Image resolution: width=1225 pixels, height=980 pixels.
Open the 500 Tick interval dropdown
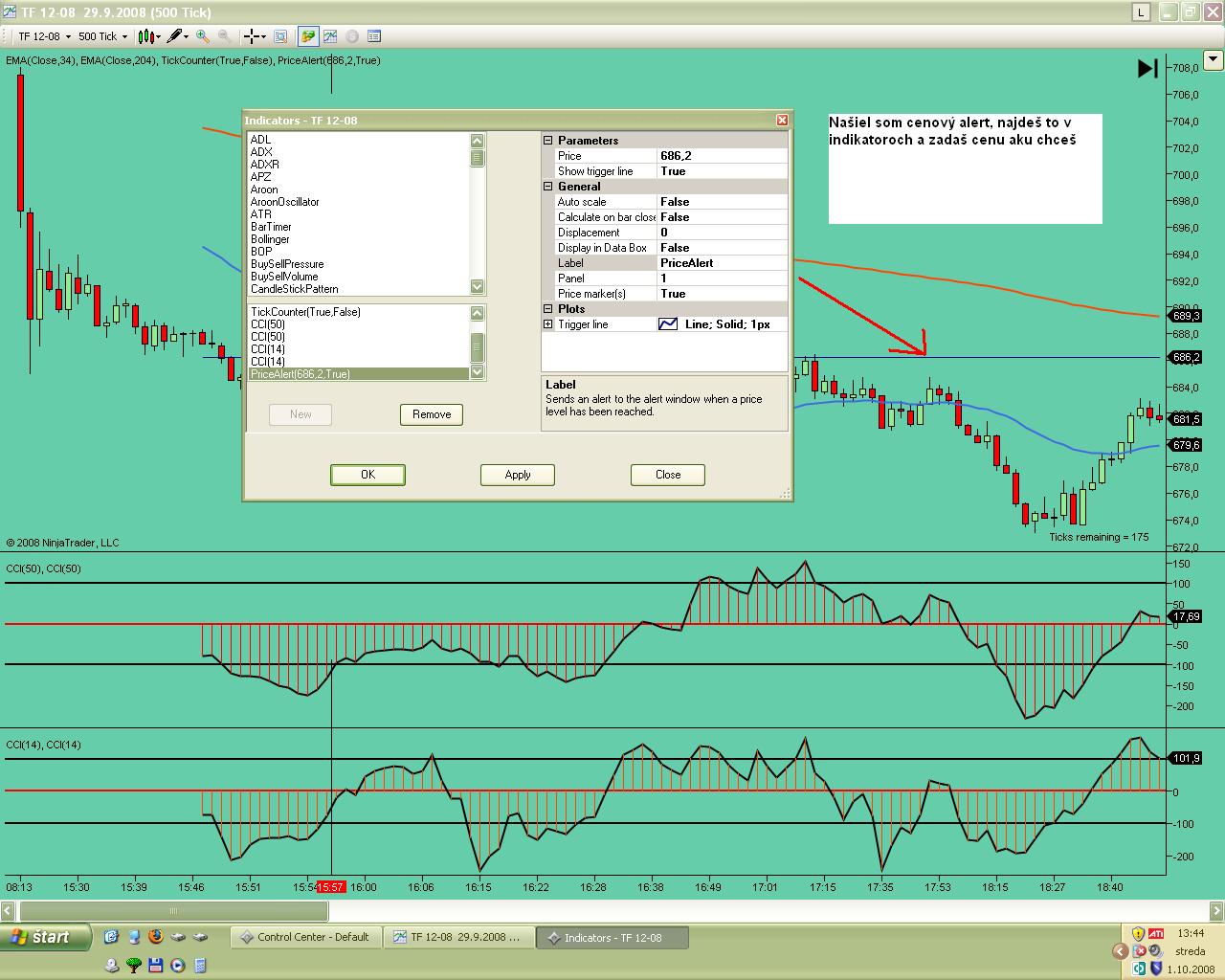point(102,36)
